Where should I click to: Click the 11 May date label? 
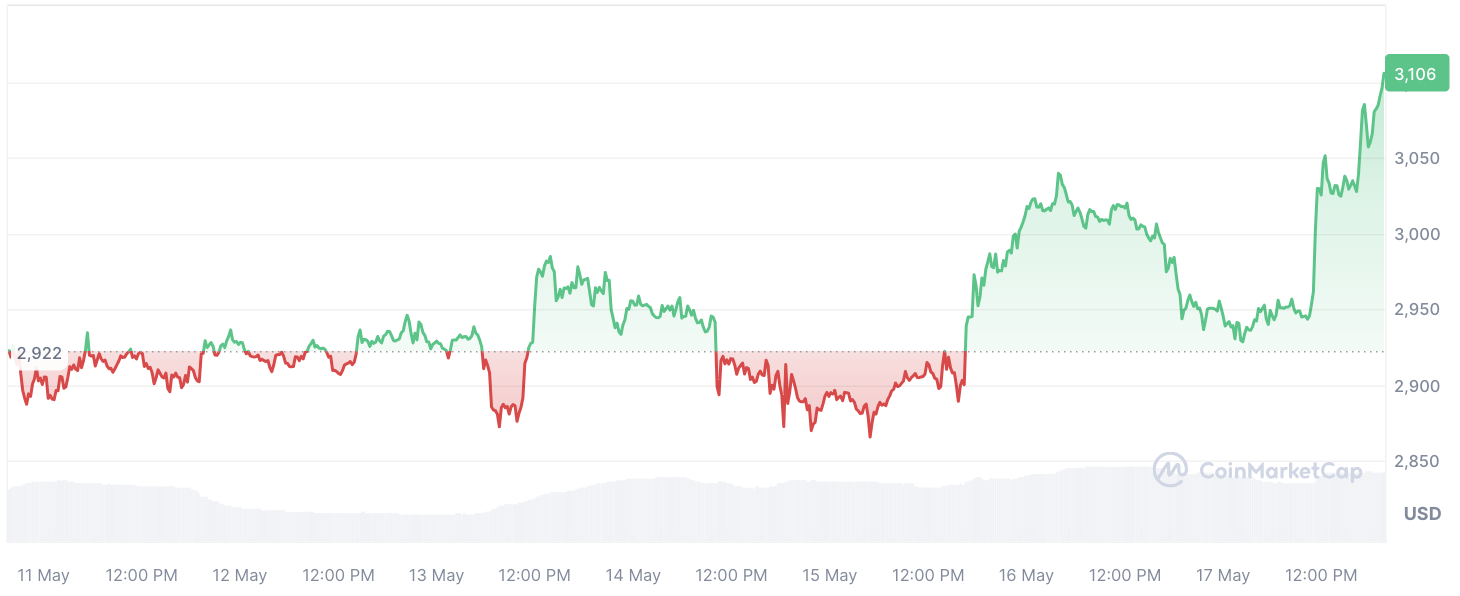tap(44, 575)
